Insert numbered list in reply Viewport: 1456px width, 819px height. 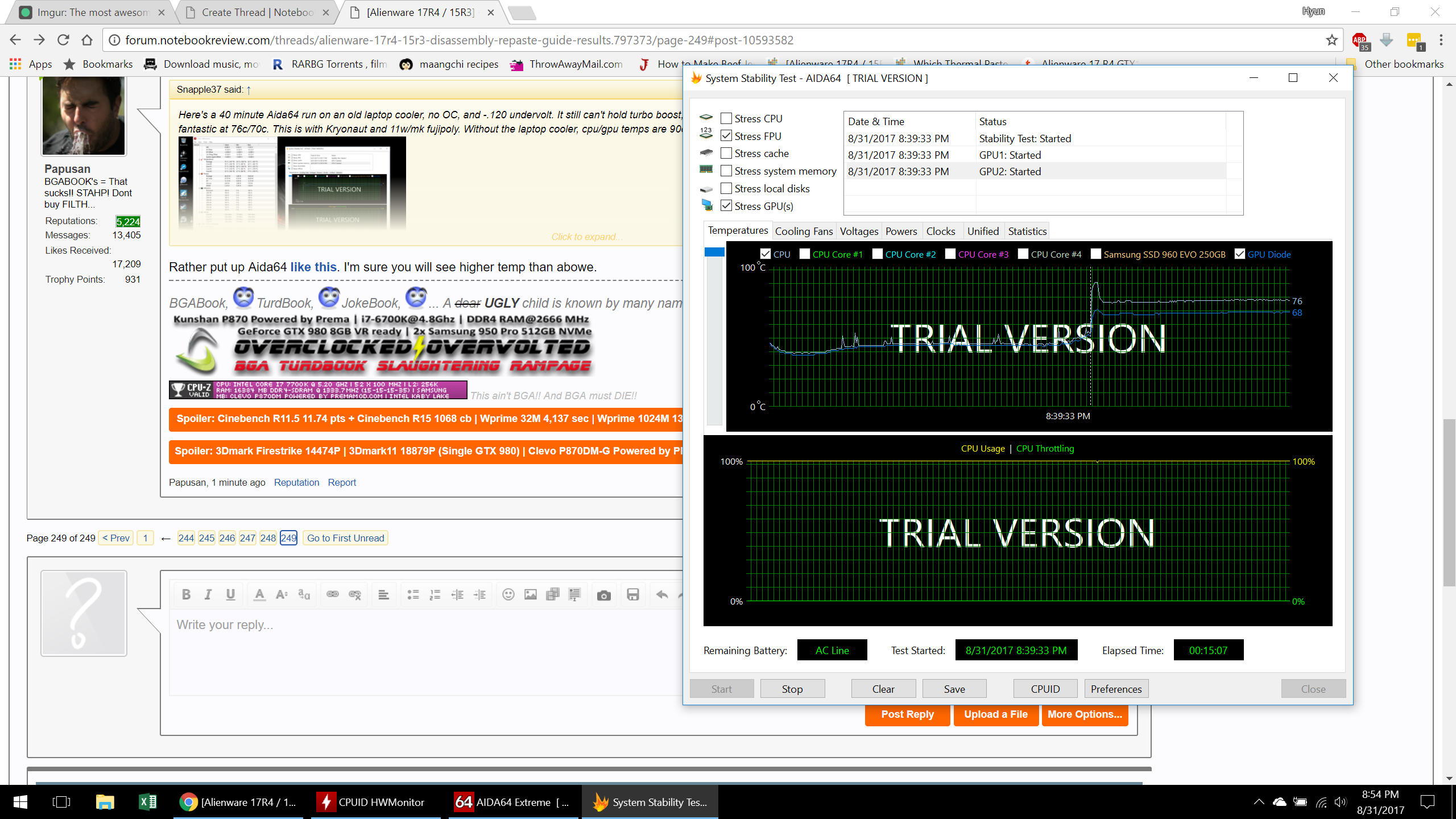pyautogui.click(x=435, y=594)
